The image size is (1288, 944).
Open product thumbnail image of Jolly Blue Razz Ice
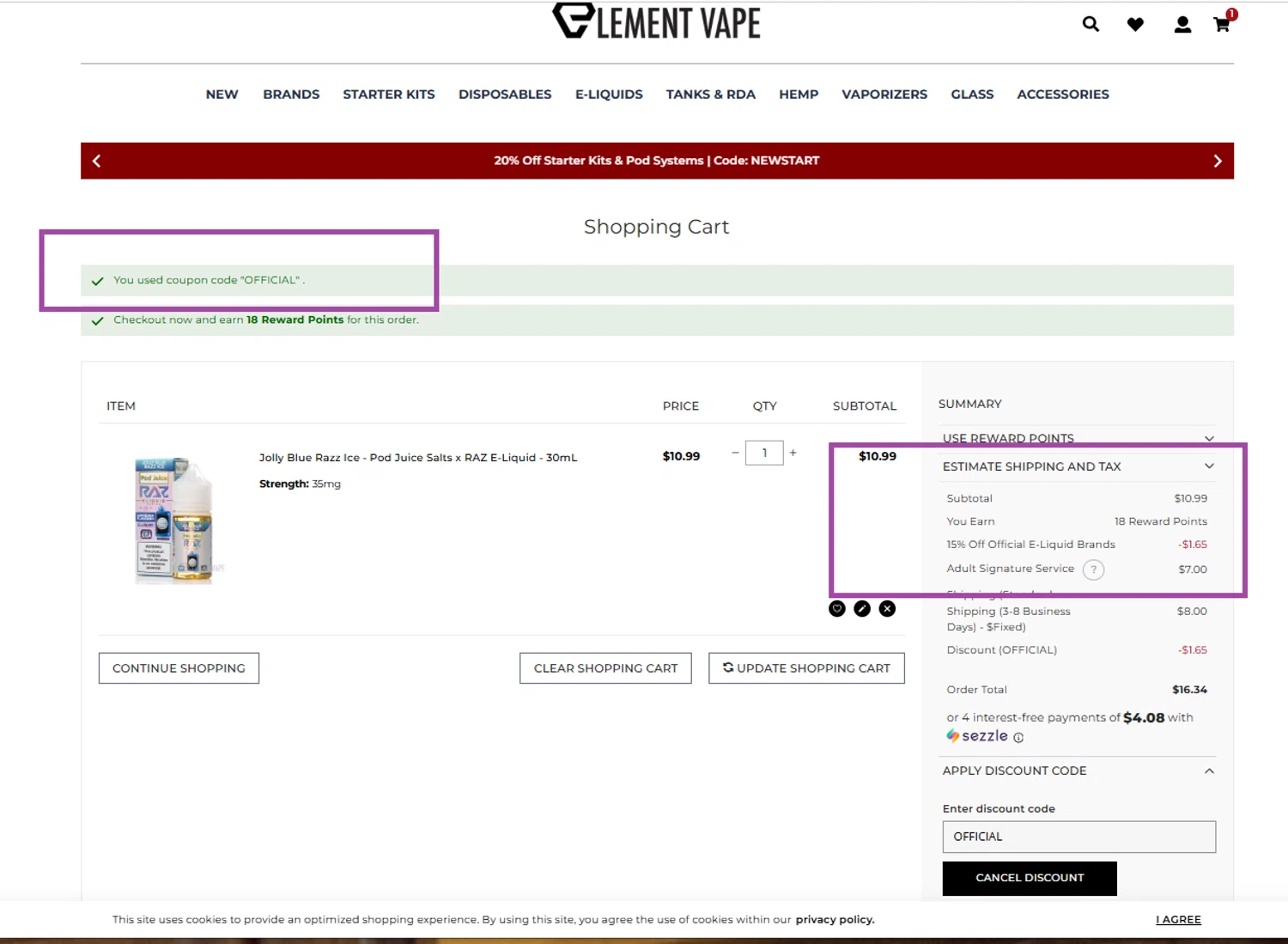click(173, 521)
